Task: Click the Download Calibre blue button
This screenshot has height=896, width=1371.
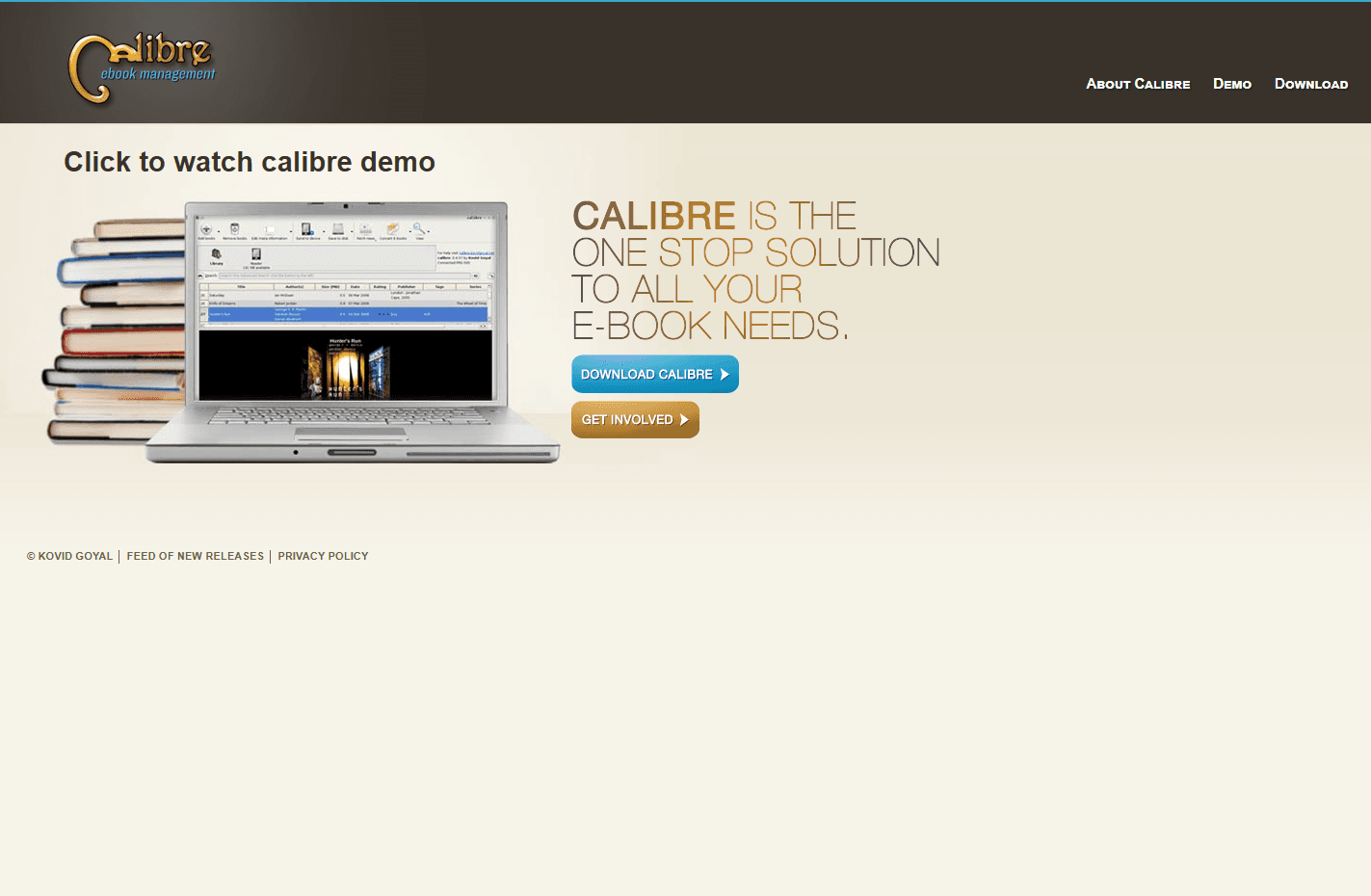Action: click(655, 374)
